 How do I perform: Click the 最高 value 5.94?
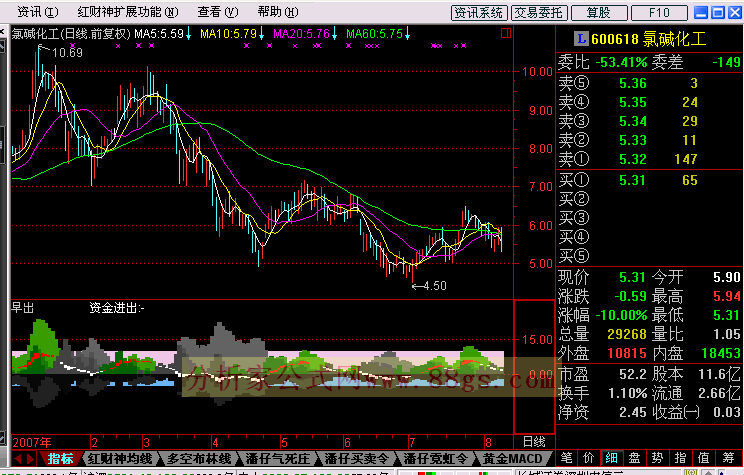coord(727,296)
